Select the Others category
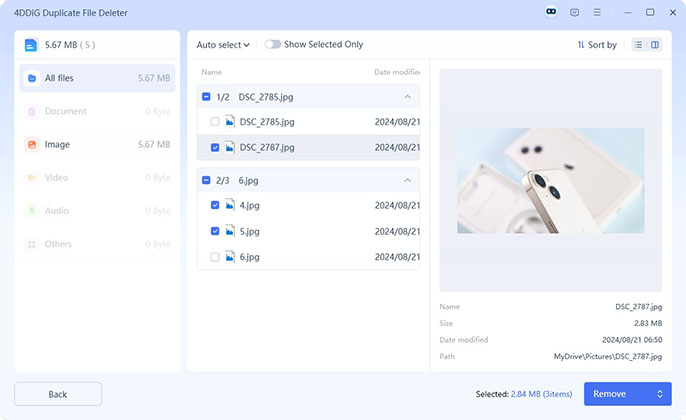The height and width of the screenshot is (420, 686). pyautogui.click(x=97, y=244)
